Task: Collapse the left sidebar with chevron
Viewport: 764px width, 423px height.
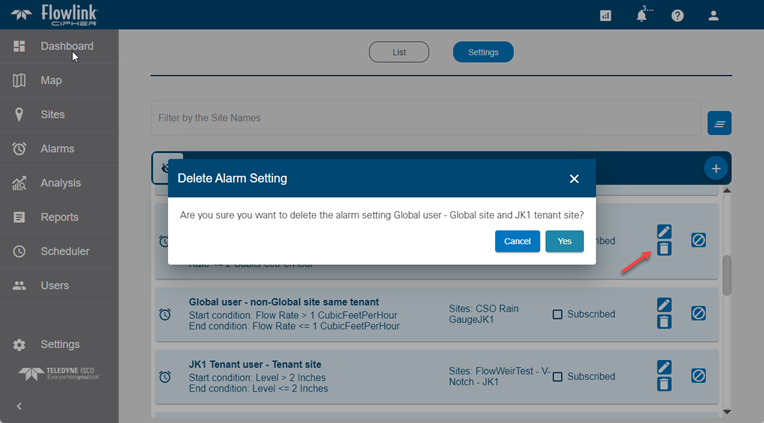Action: [19, 406]
